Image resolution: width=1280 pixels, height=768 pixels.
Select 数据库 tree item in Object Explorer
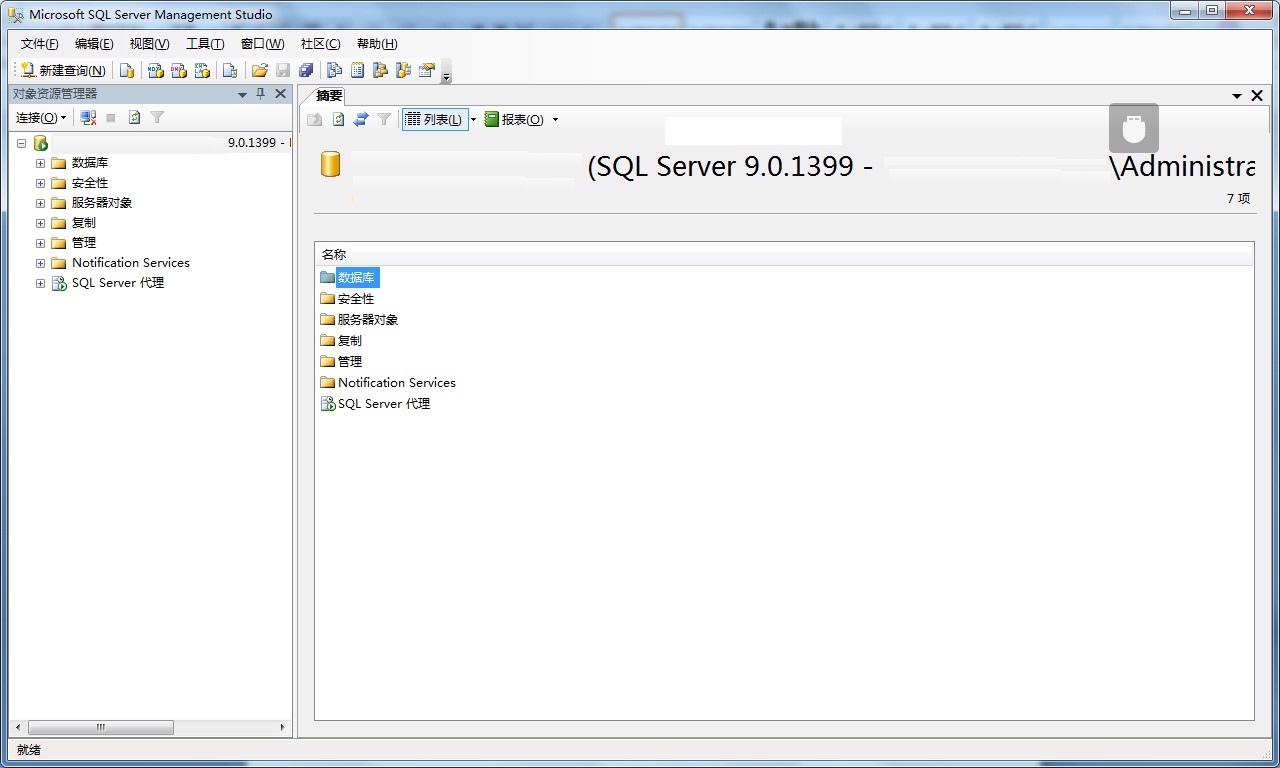click(x=90, y=163)
